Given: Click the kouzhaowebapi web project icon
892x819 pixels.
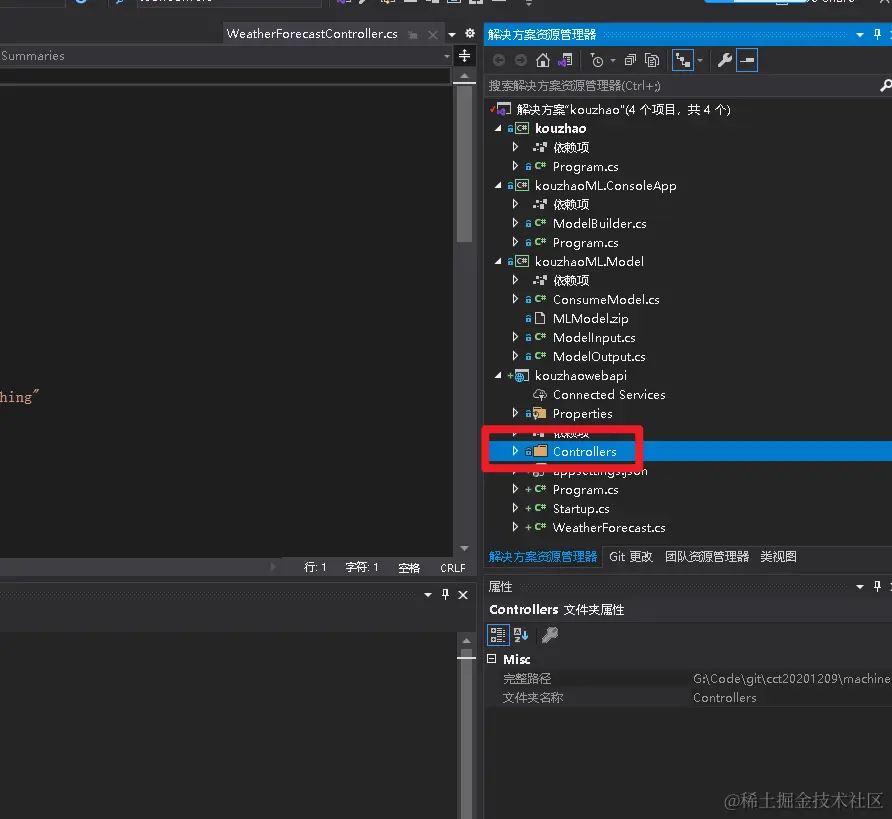Looking at the screenshot, I should 522,376.
